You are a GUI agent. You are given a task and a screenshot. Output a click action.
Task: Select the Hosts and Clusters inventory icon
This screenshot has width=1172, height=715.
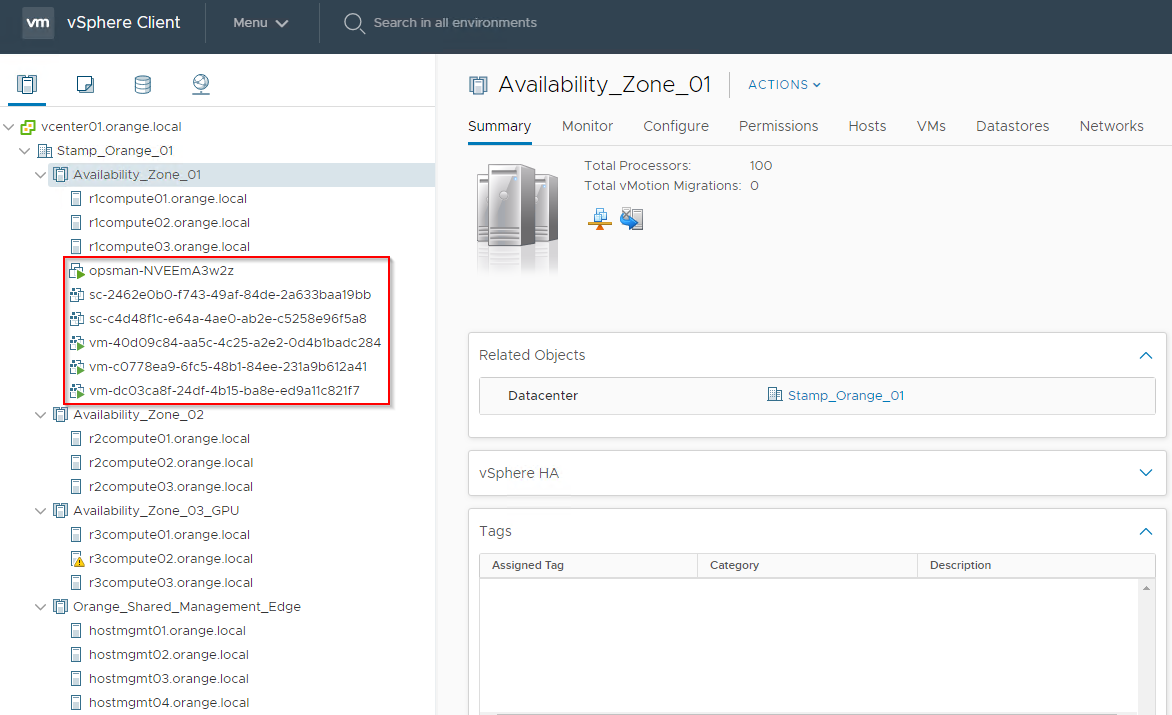(x=27, y=86)
